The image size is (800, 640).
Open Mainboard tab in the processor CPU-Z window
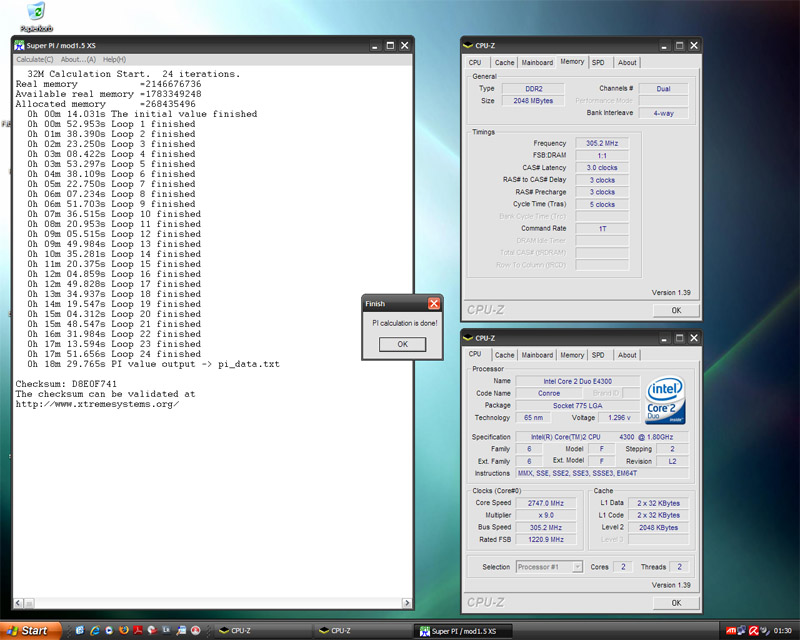[537, 355]
